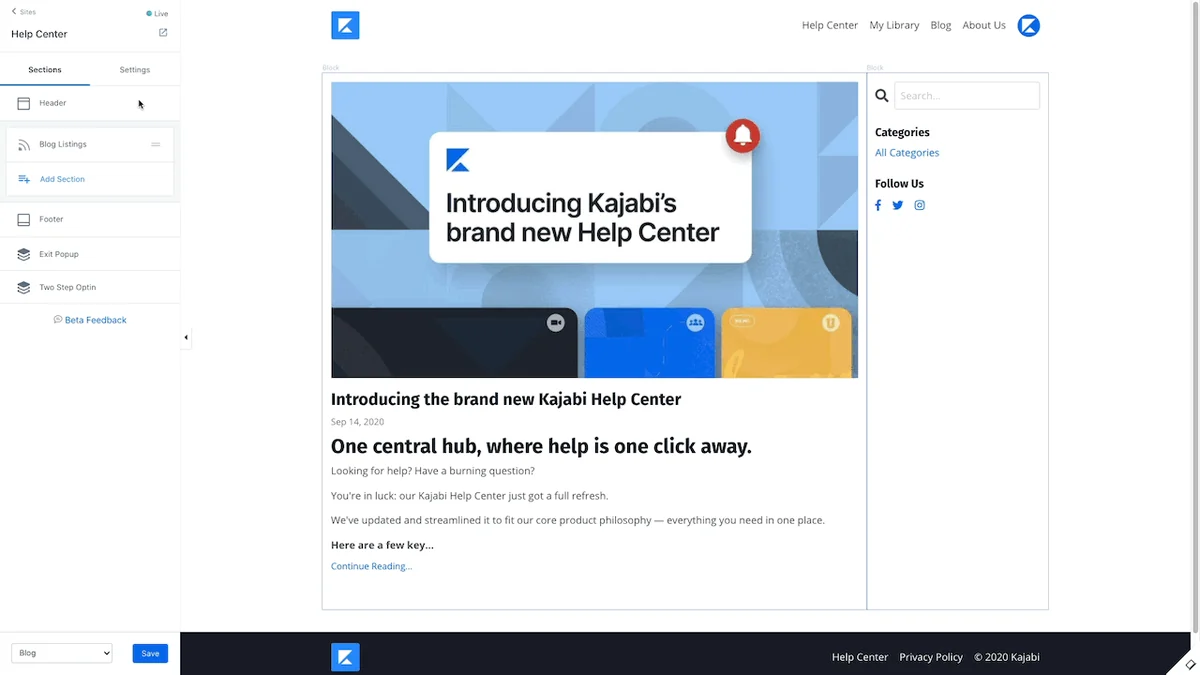The image size is (1200, 675).
Task: Click the Follow Us sidebar heading
Action: pyautogui.click(x=899, y=184)
